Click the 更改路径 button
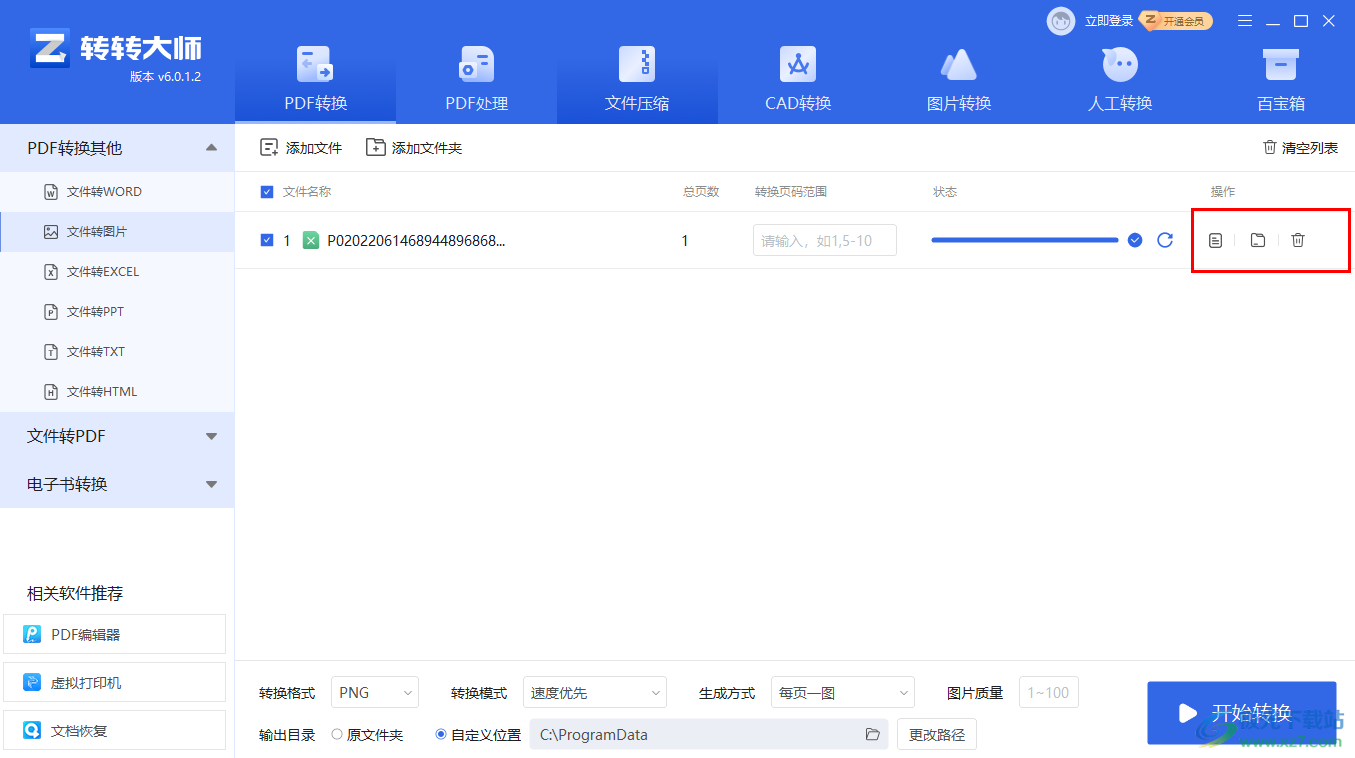The width and height of the screenshot is (1355, 758). tap(937, 734)
